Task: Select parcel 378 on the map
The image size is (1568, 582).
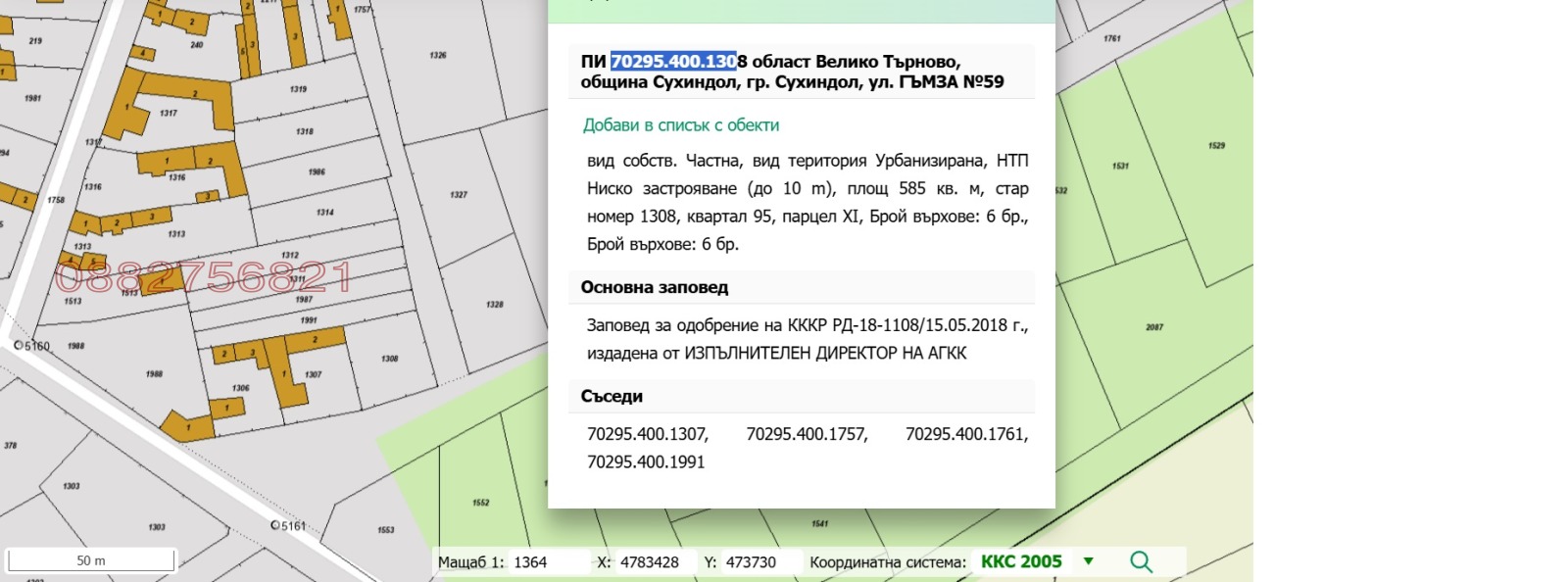Action: point(10,446)
